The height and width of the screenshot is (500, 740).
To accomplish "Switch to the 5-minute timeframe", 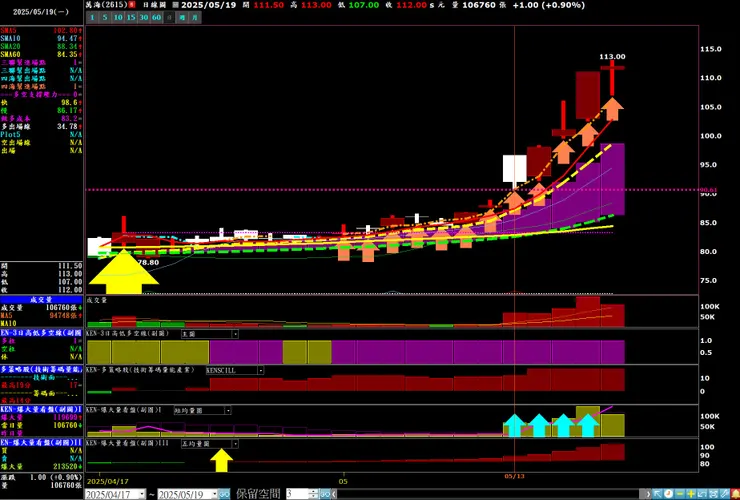I will point(105,17).
